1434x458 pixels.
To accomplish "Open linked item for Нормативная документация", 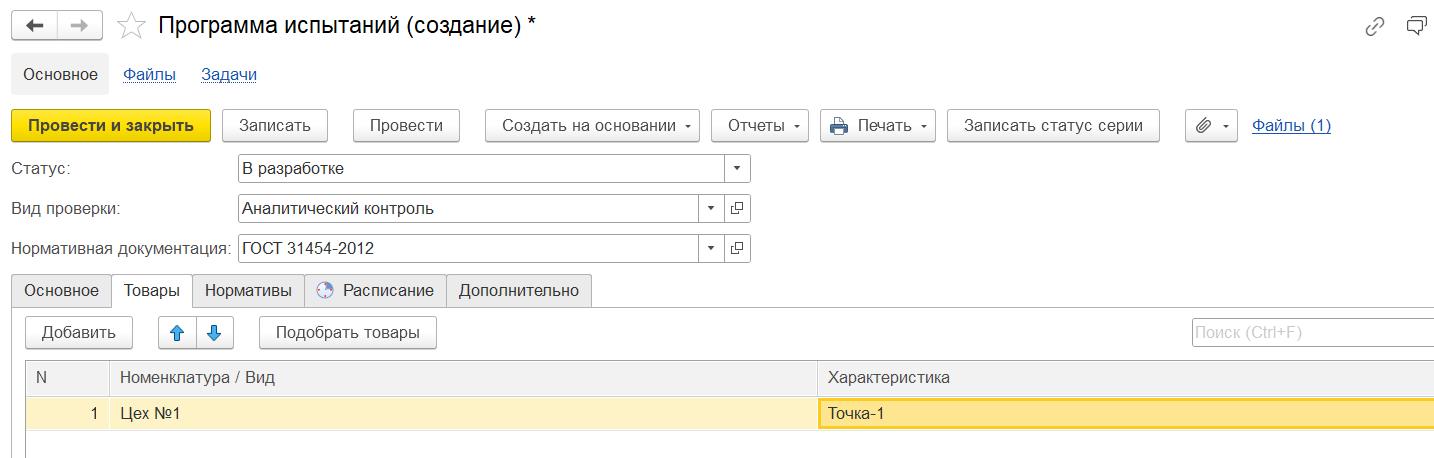I will tap(737, 249).
